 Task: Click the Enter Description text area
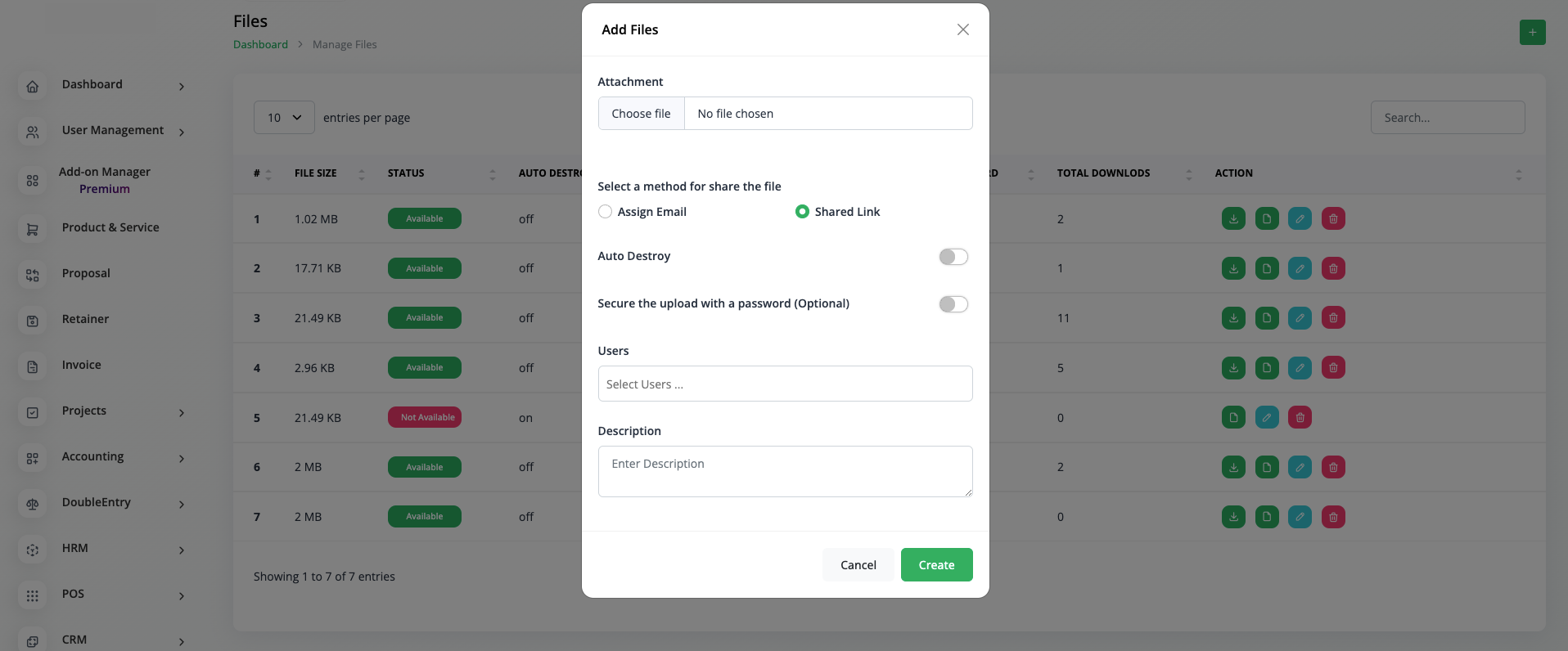pos(785,471)
